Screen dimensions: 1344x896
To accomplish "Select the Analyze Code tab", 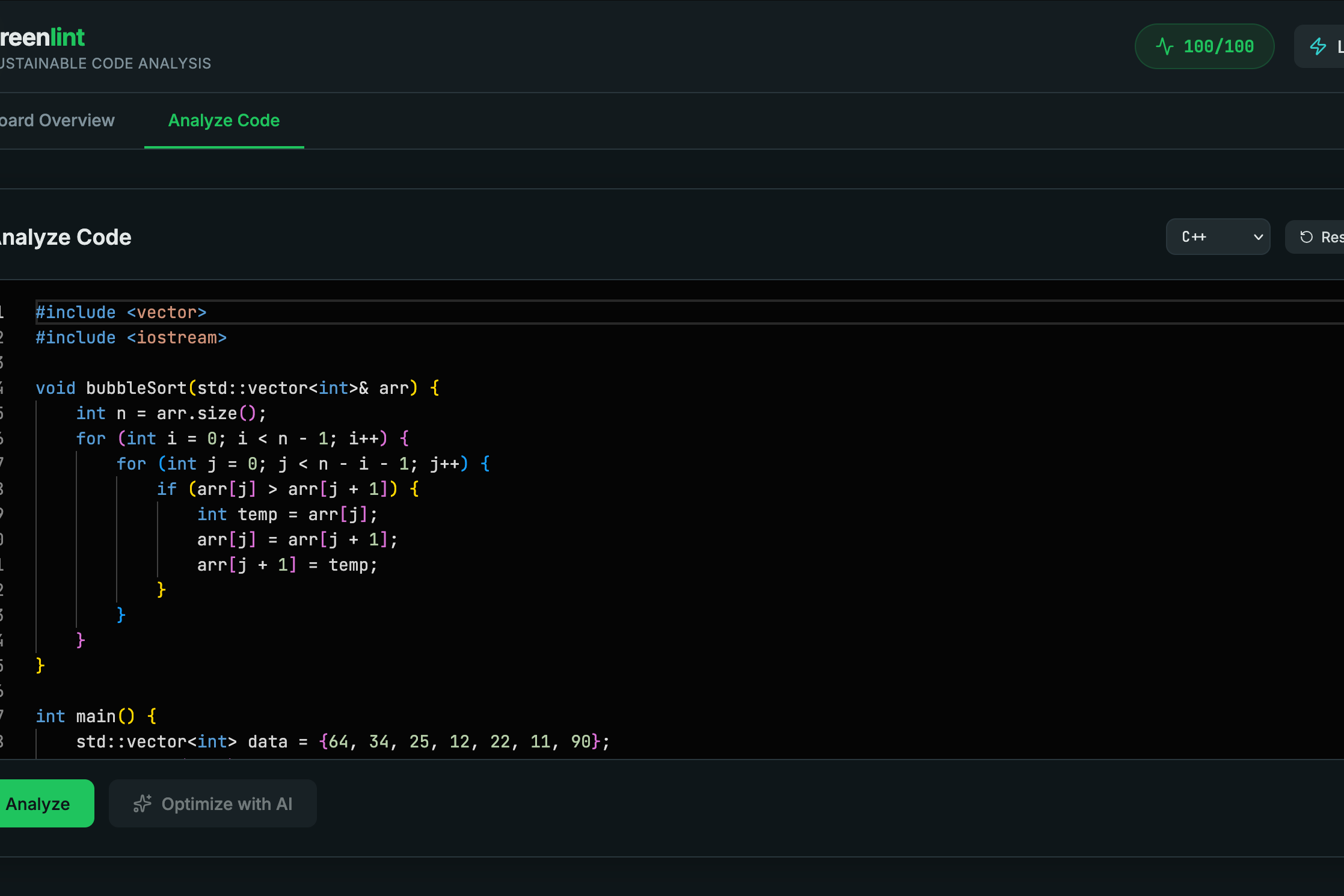I will 224,120.
